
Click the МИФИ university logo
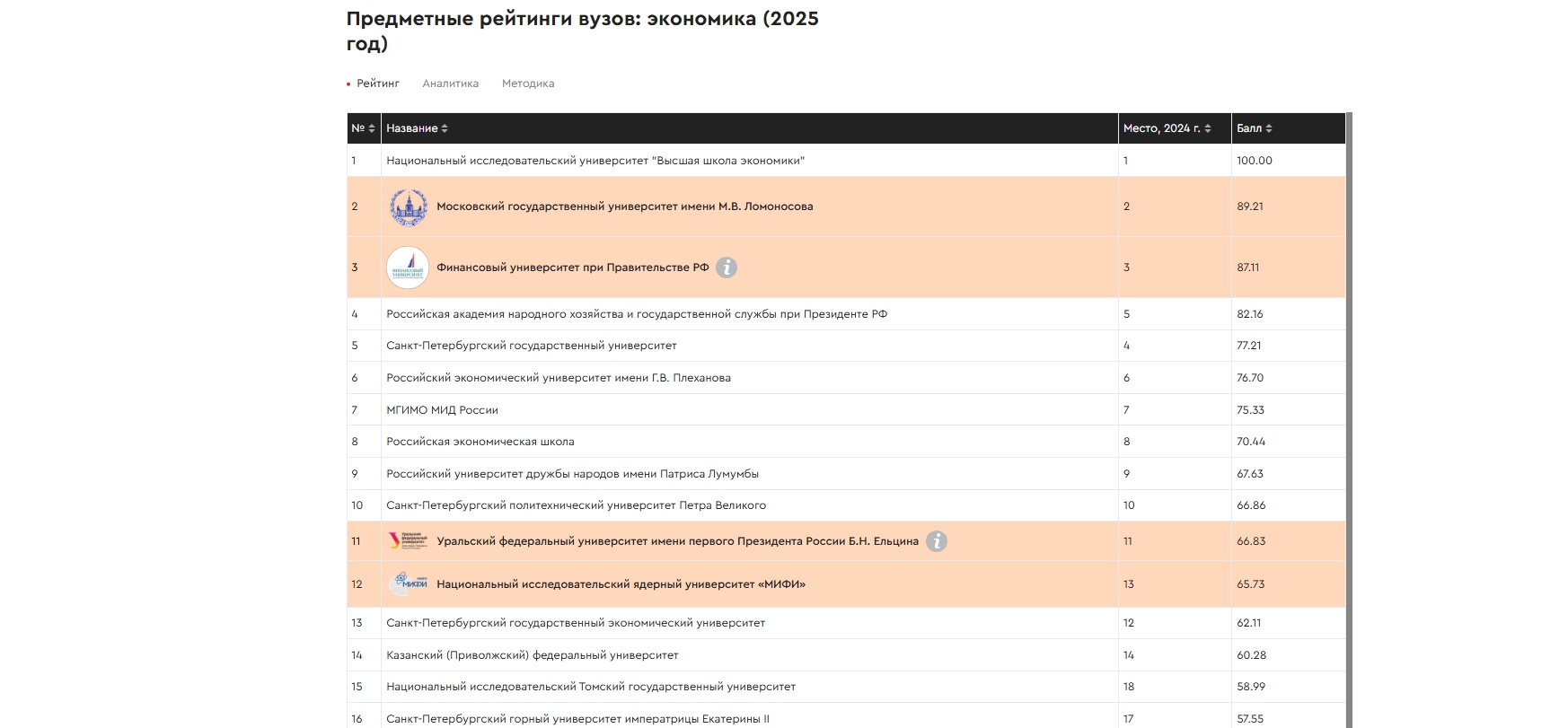click(408, 583)
